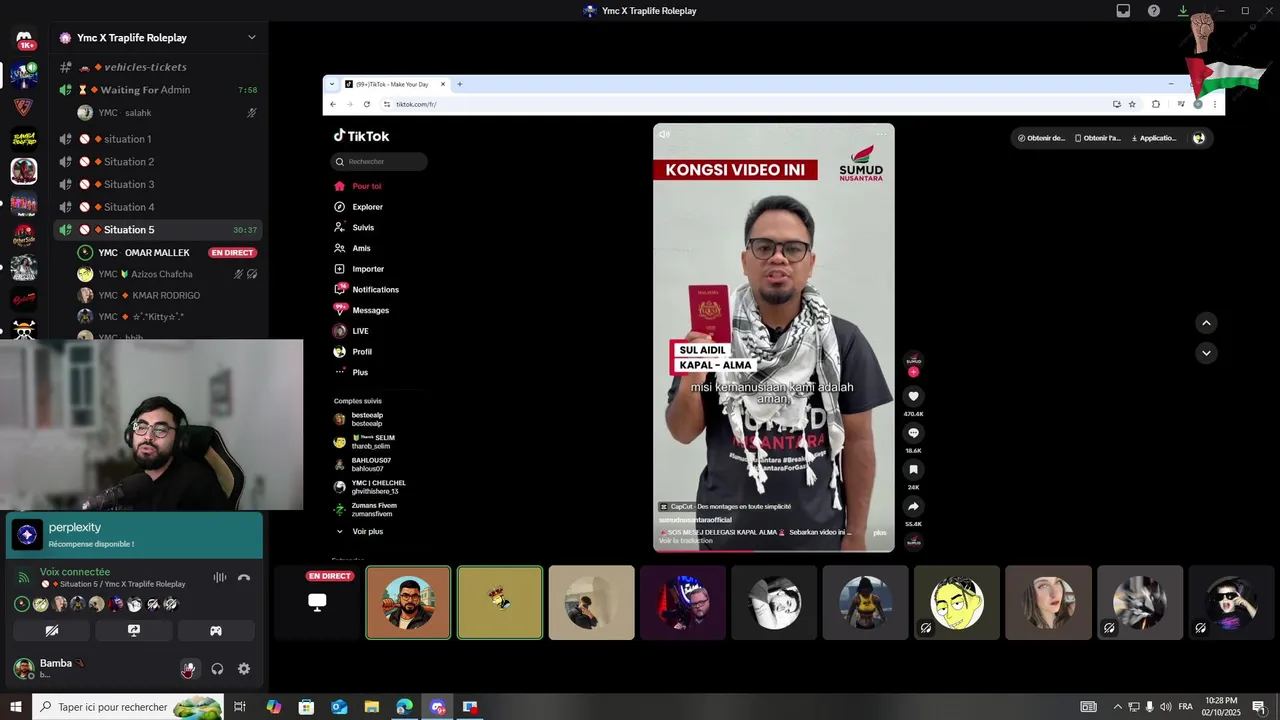Join situation 1 voice channel
The image size is (1280, 720).
160,139
